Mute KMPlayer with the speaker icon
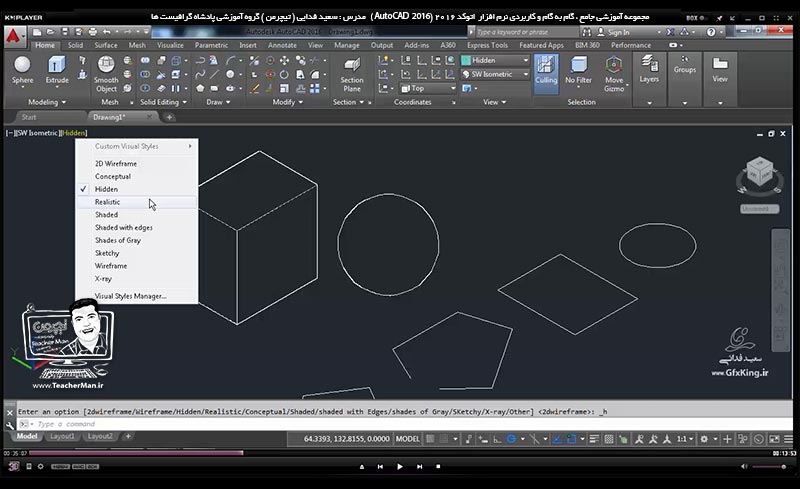800x489 pixels. [744, 467]
